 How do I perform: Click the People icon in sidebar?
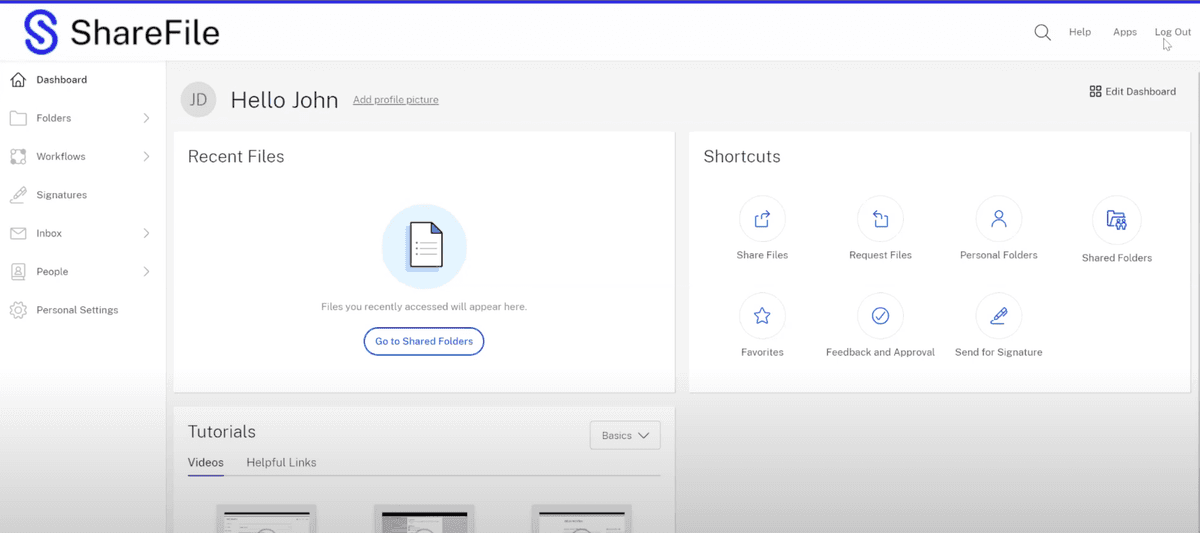(18, 271)
